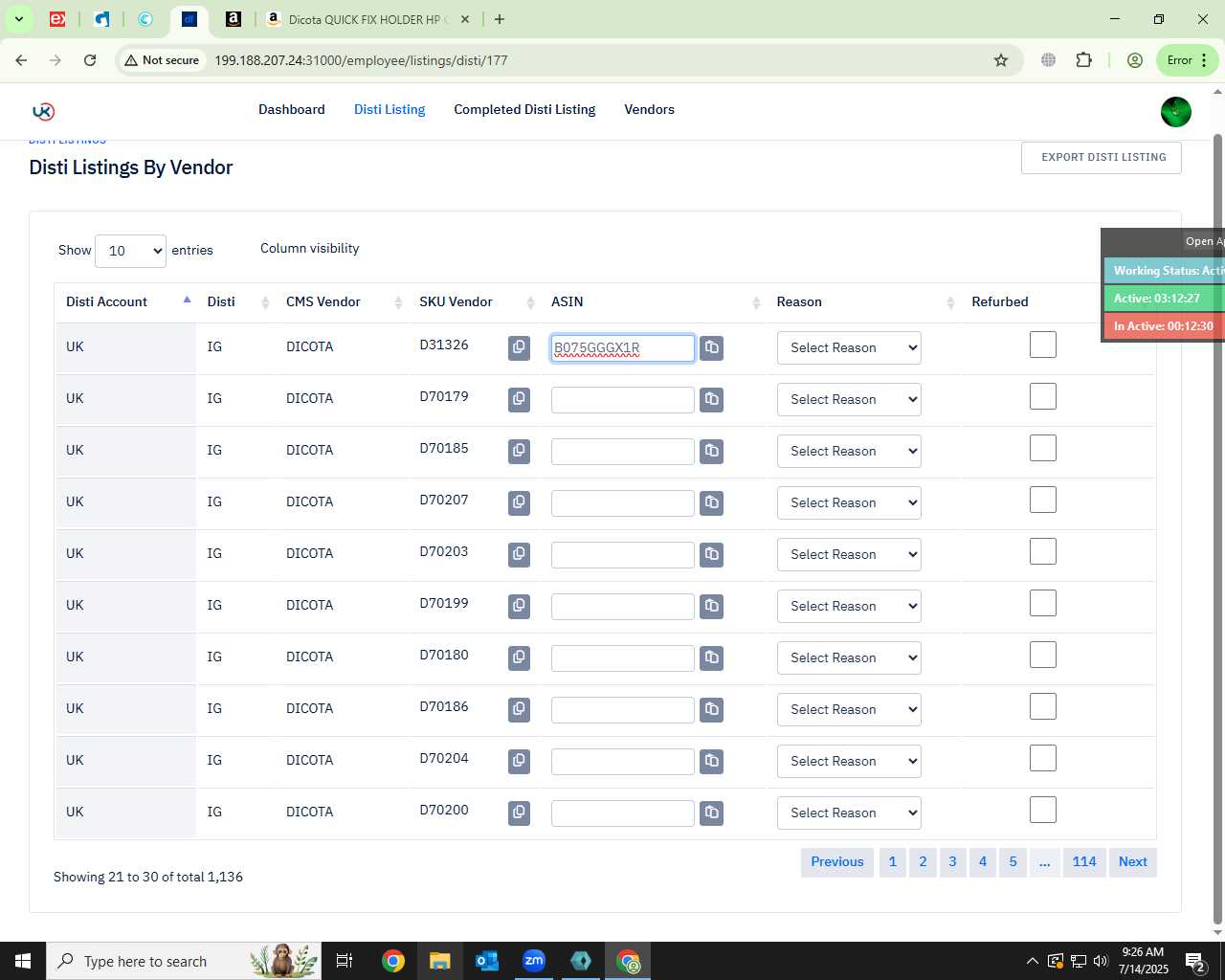Click paste icon beside ASIN field for D70180

click(711, 657)
